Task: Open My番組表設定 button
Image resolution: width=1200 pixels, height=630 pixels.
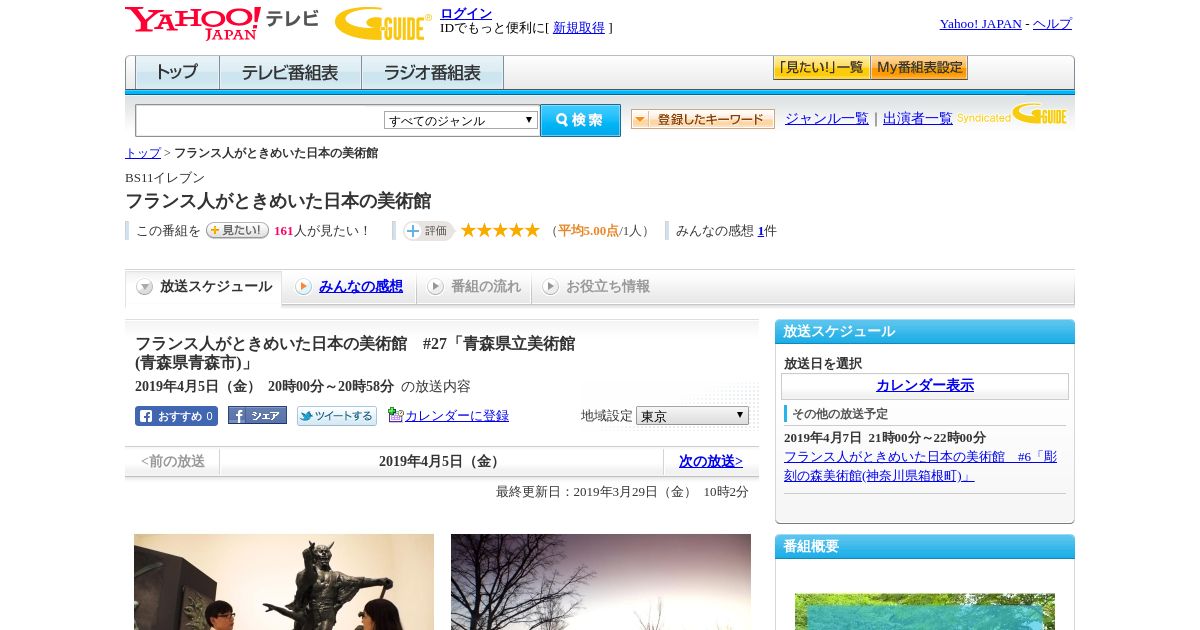Action: (x=919, y=68)
